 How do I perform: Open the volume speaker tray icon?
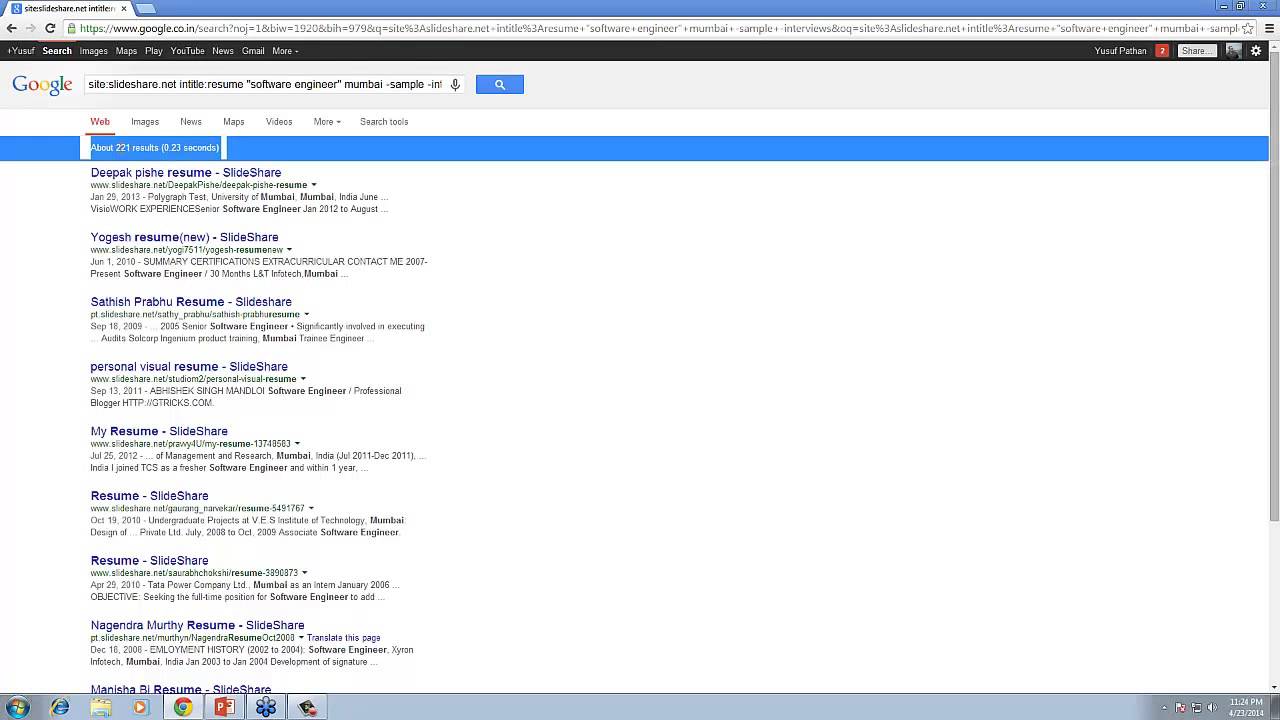pos(1212,707)
